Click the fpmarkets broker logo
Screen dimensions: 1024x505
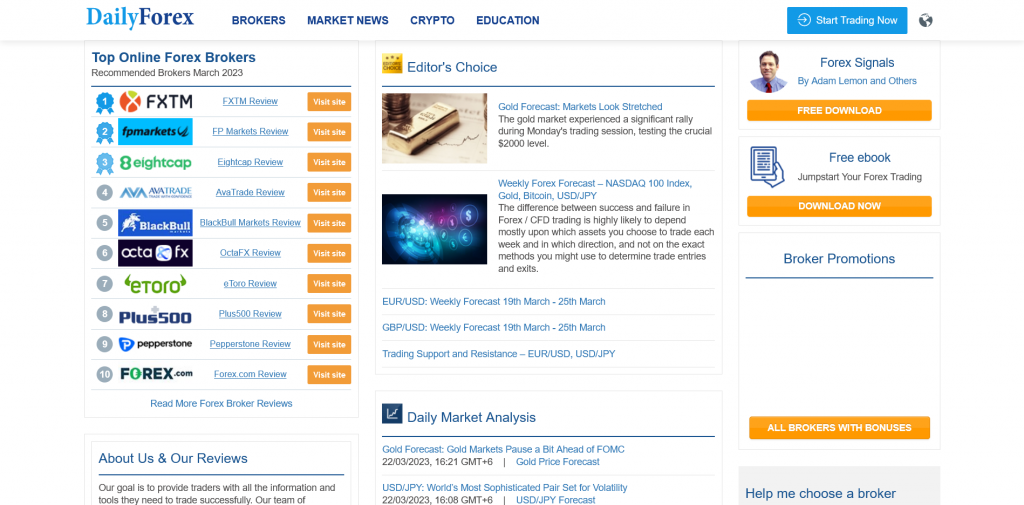pyautogui.click(x=155, y=131)
